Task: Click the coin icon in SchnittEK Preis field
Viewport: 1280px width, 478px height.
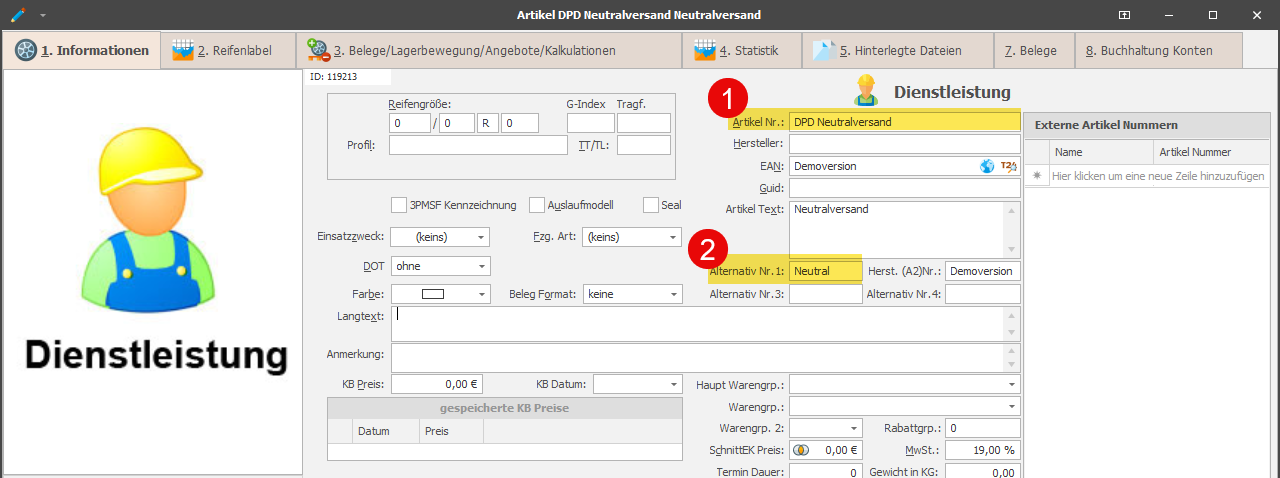Action: [x=800, y=450]
